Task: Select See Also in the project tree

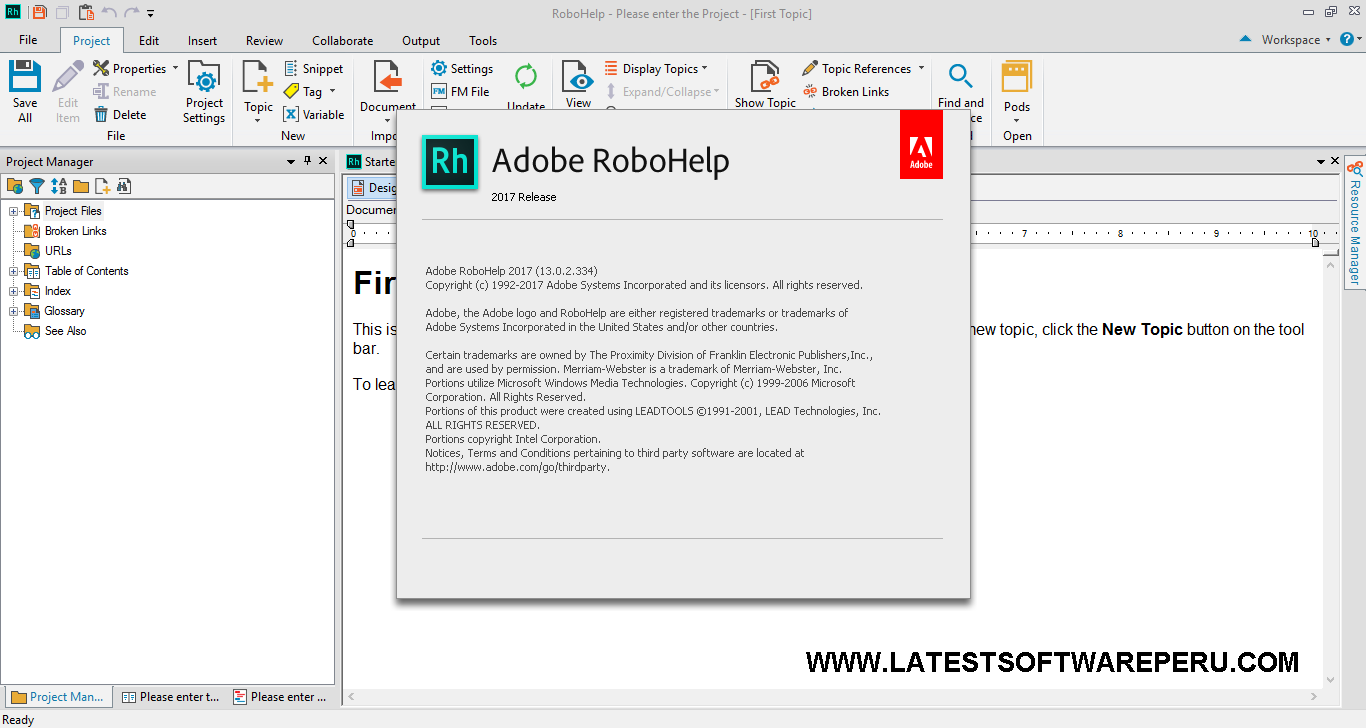Action: click(65, 331)
